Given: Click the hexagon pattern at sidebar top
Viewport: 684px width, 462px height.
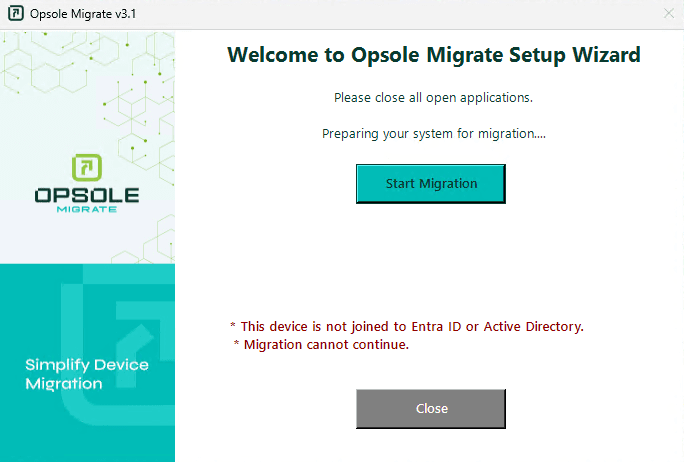Looking at the screenshot, I should pyautogui.click(x=87, y=87).
